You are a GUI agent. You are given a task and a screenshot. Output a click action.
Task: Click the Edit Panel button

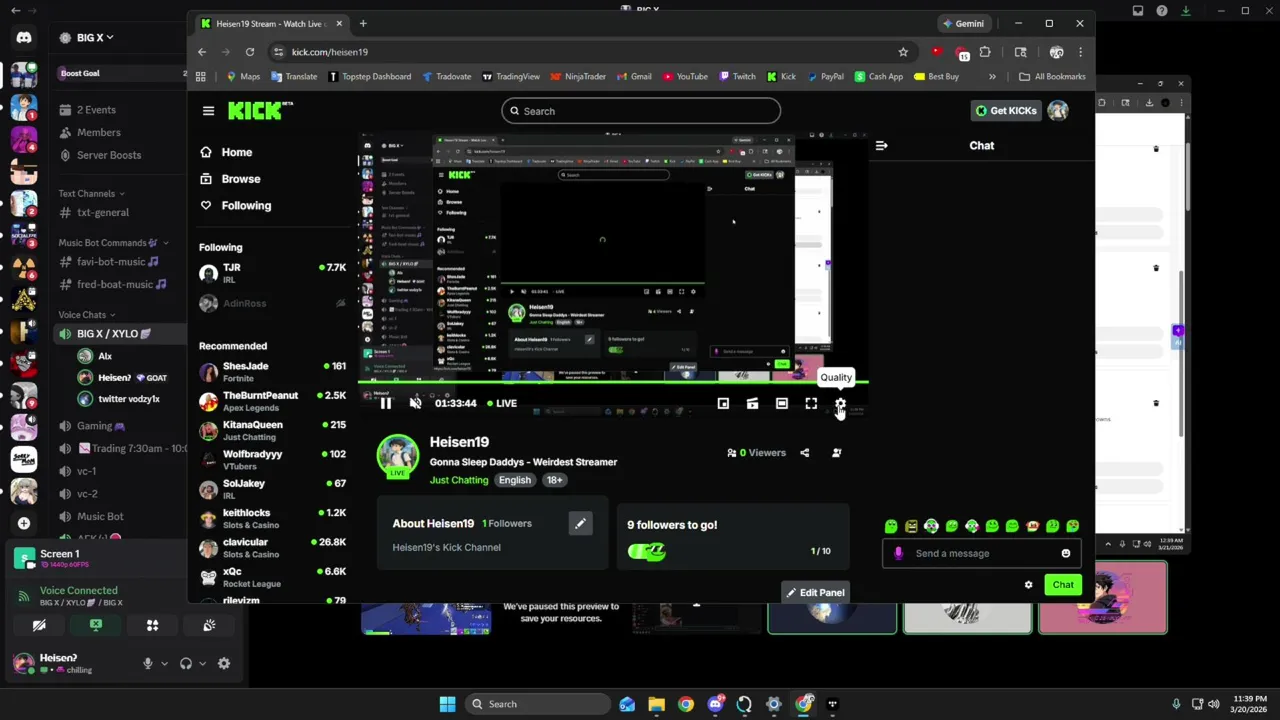(815, 592)
